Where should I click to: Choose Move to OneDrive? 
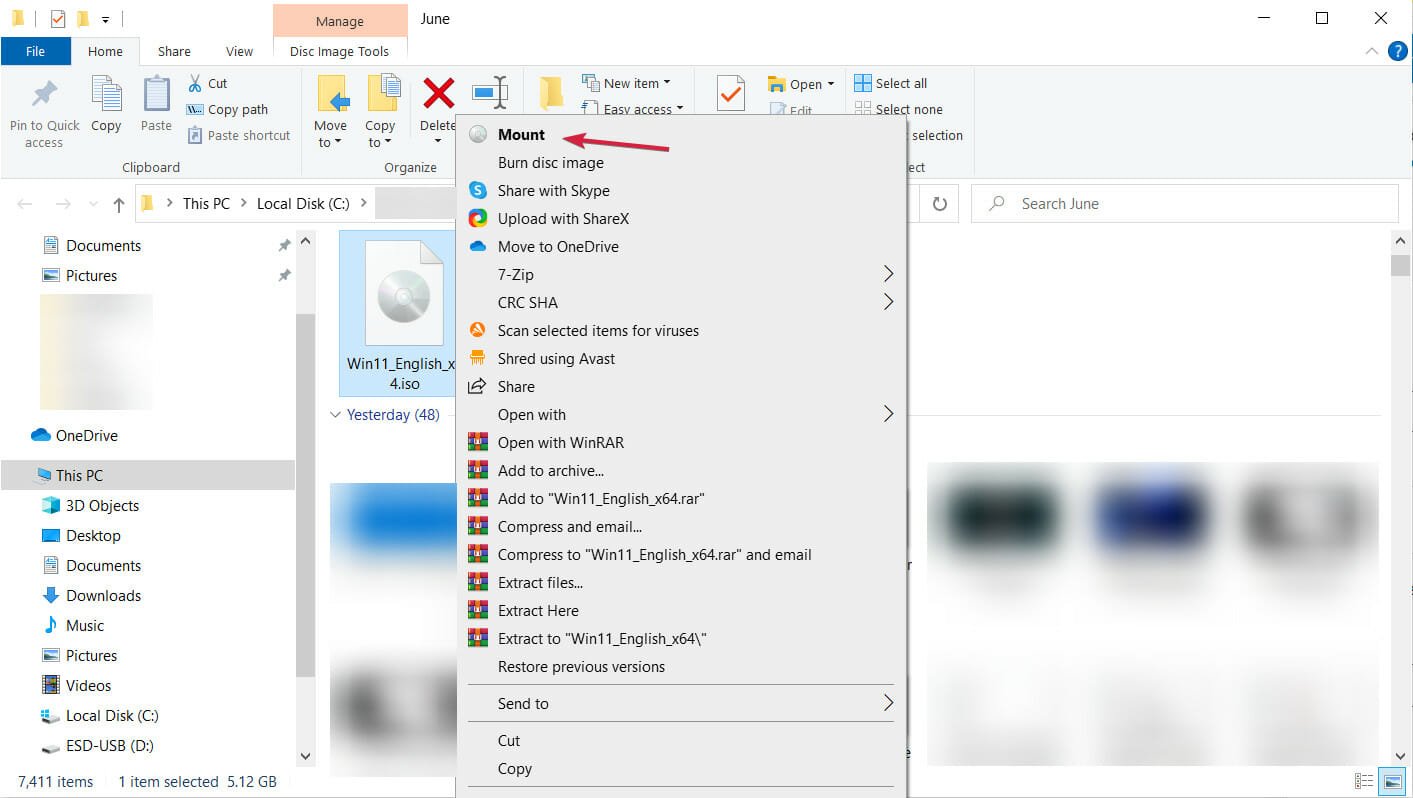tap(681, 246)
